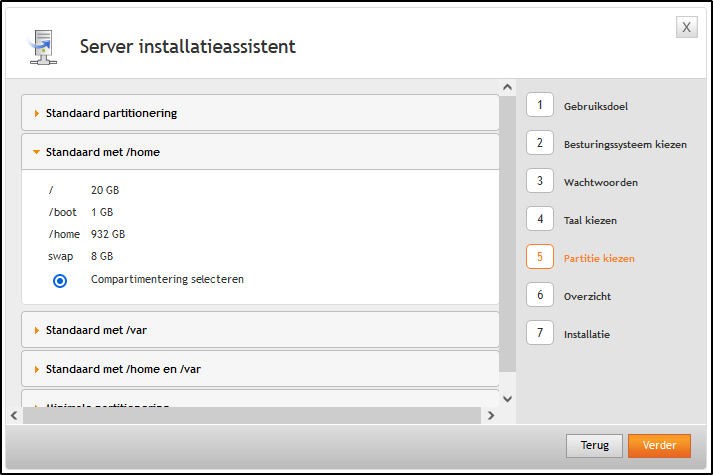
Task: Open the Wachtwoorden step label
Action: pyautogui.click(x=600, y=182)
